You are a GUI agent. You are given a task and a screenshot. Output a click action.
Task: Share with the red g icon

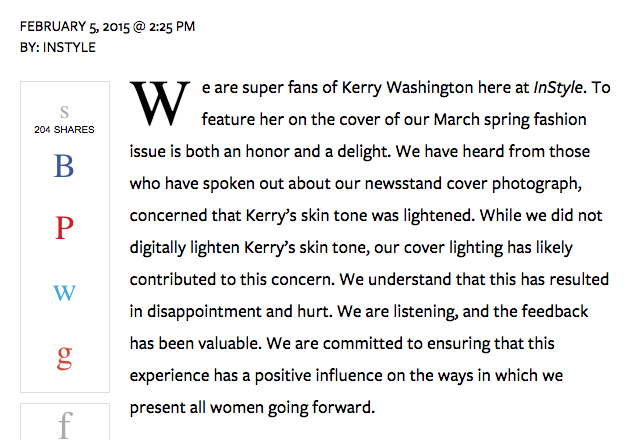tap(64, 357)
